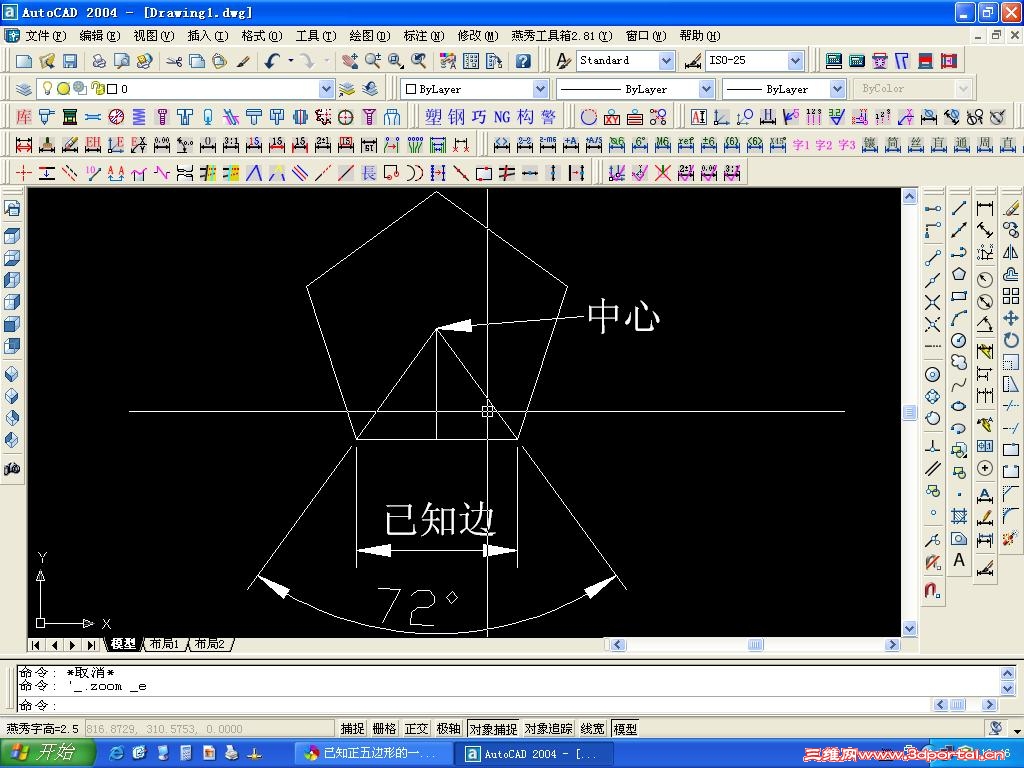Click the Rotate modify tool
Screen dimensions: 1024x768
click(x=1011, y=340)
